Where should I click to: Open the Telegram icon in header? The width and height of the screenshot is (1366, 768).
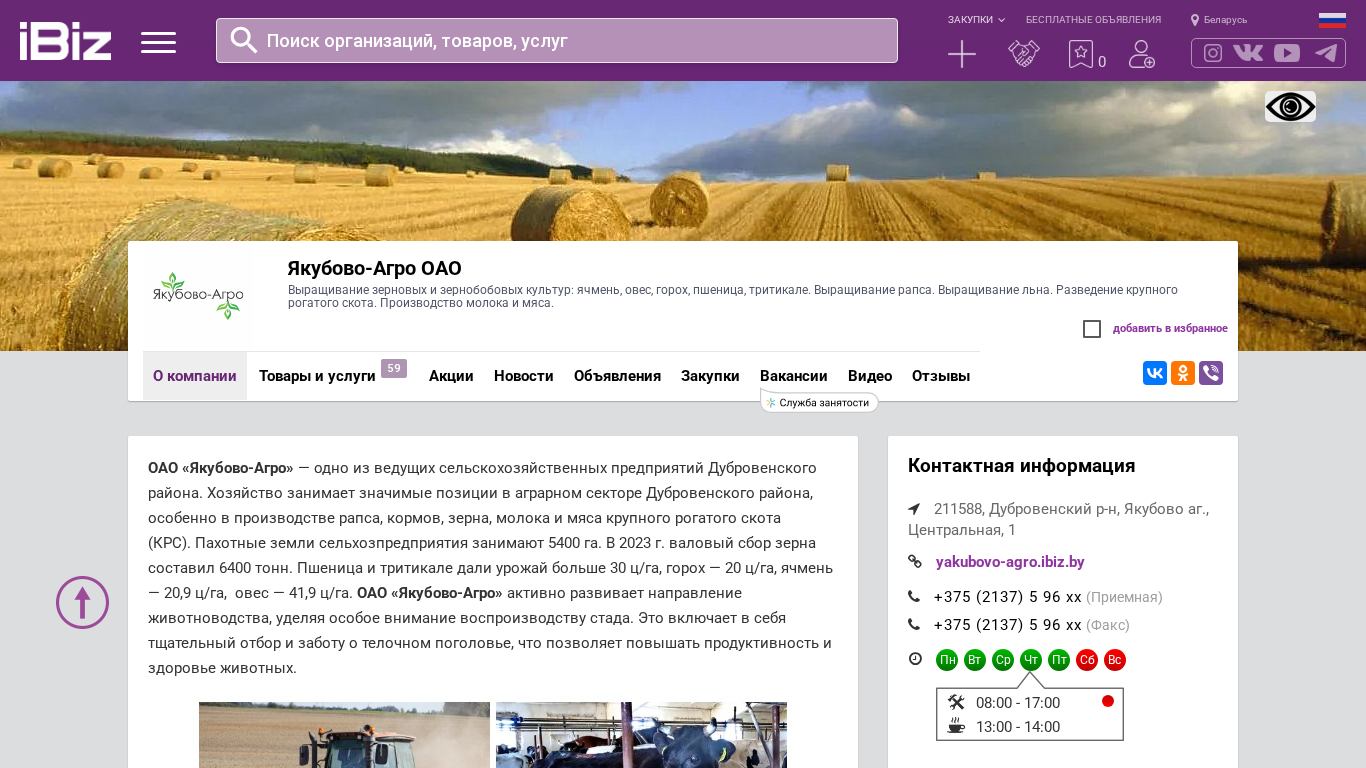click(x=1326, y=53)
